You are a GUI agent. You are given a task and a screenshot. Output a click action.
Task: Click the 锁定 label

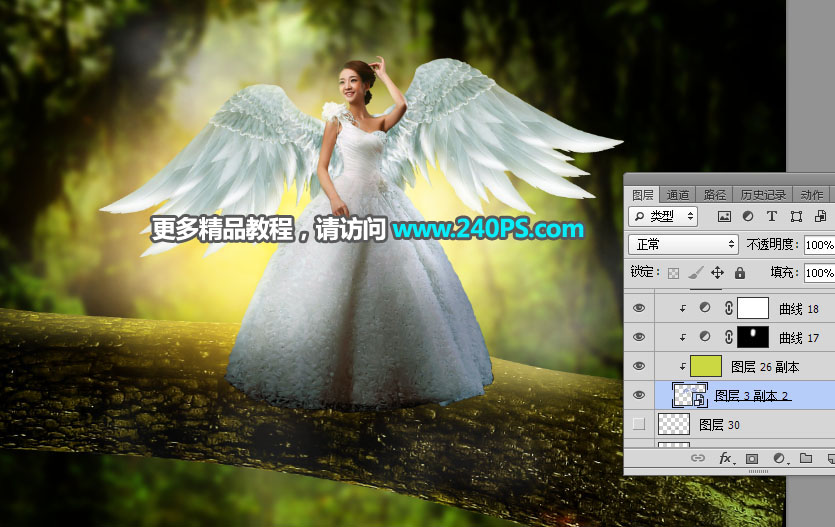tap(644, 273)
